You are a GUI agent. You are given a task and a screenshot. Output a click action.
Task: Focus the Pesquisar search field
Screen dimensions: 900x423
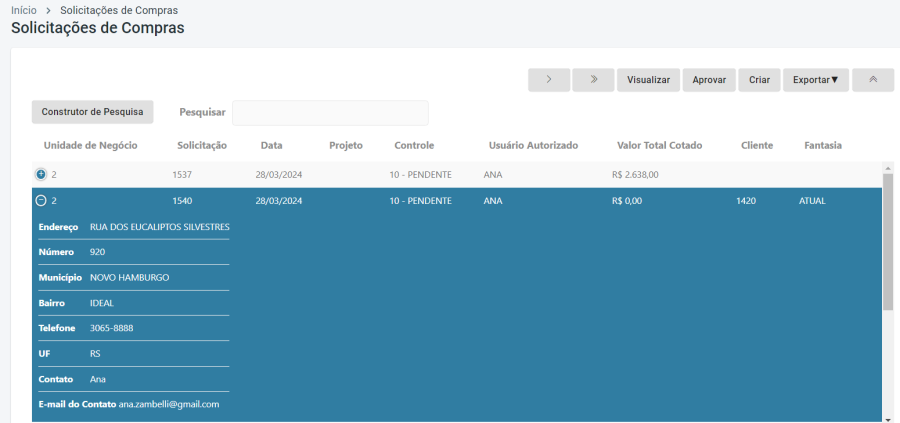pos(330,112)
